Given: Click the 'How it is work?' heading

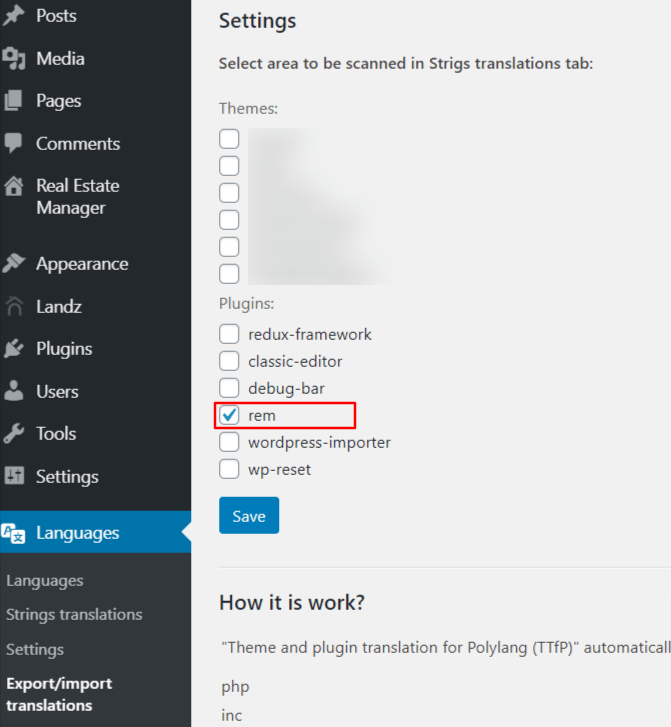Looking at the screenshot, I should [x=292, y=603].
